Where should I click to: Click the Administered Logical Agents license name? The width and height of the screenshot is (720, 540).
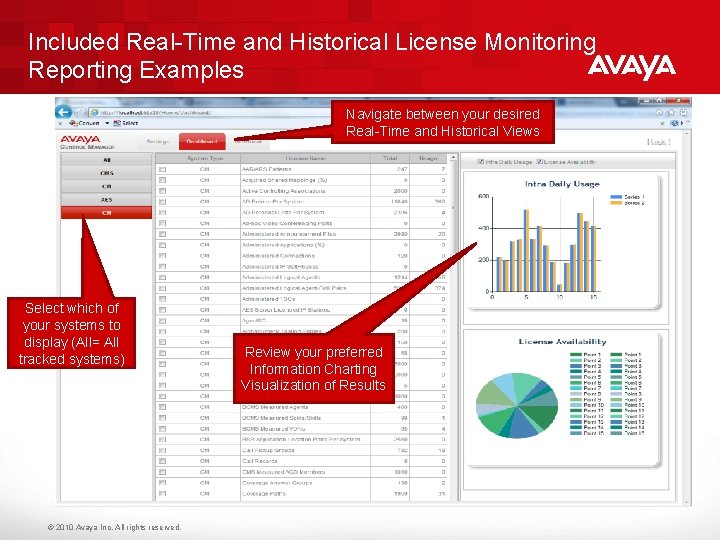tap(281, 277)
